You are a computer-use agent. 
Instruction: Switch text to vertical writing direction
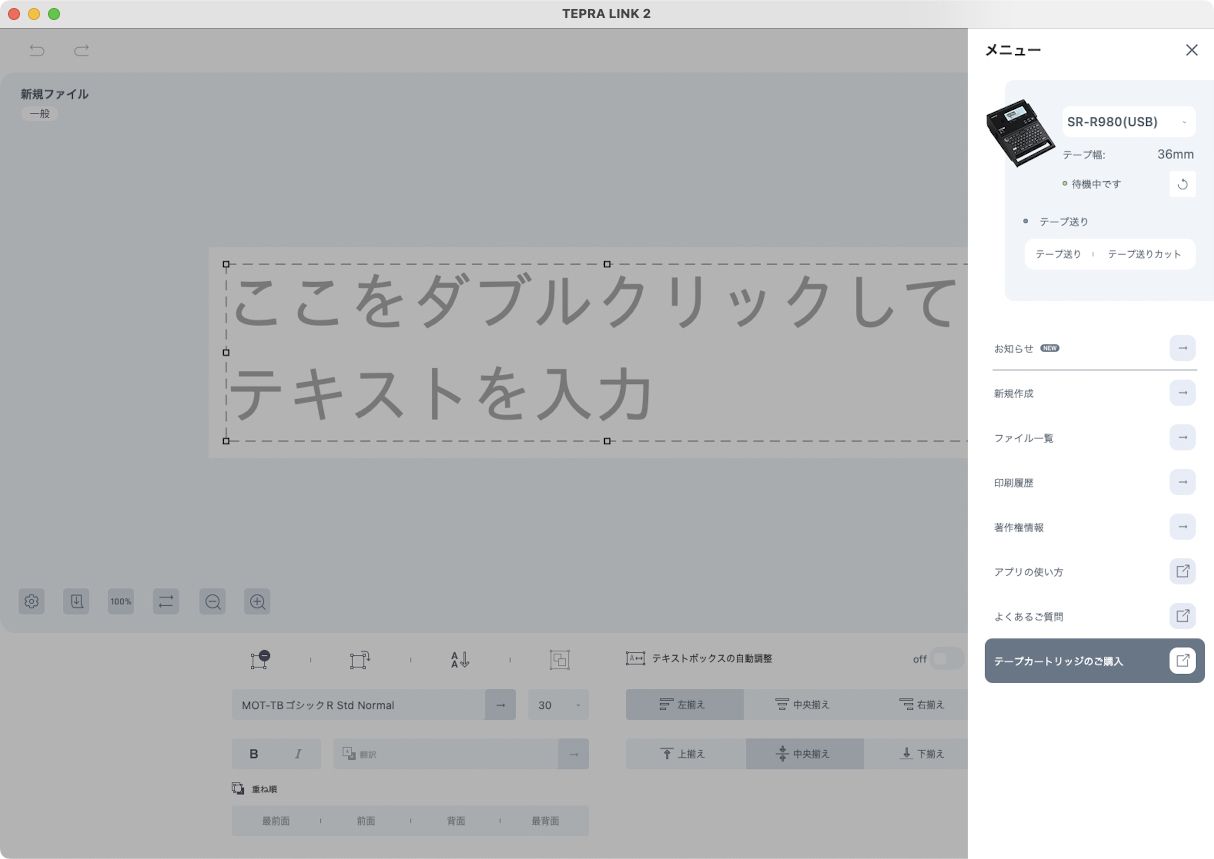click(458, 660)
